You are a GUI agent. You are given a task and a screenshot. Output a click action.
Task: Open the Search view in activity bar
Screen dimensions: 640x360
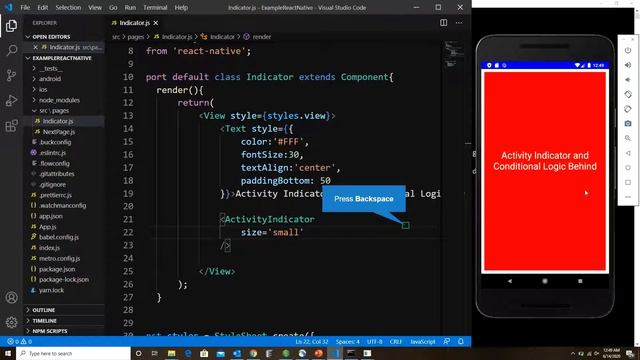tap(11, 50)
